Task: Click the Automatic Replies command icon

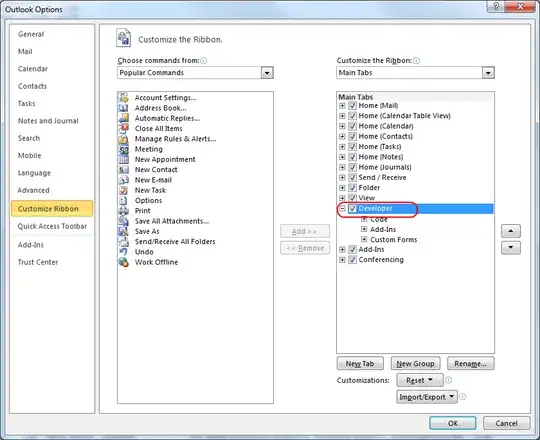Action: [x=124, y=118]
